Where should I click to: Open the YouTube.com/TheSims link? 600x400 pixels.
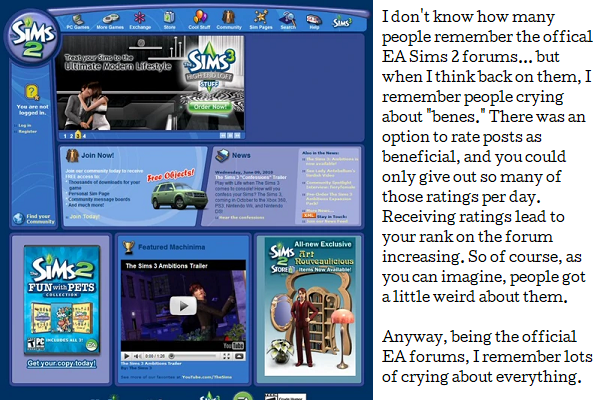207,377
